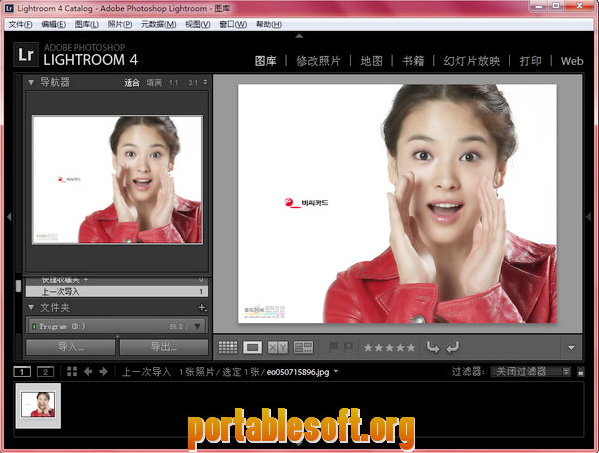
Task: Rotate photo counterclockwise arrow icon
Action: pos(433,347)
